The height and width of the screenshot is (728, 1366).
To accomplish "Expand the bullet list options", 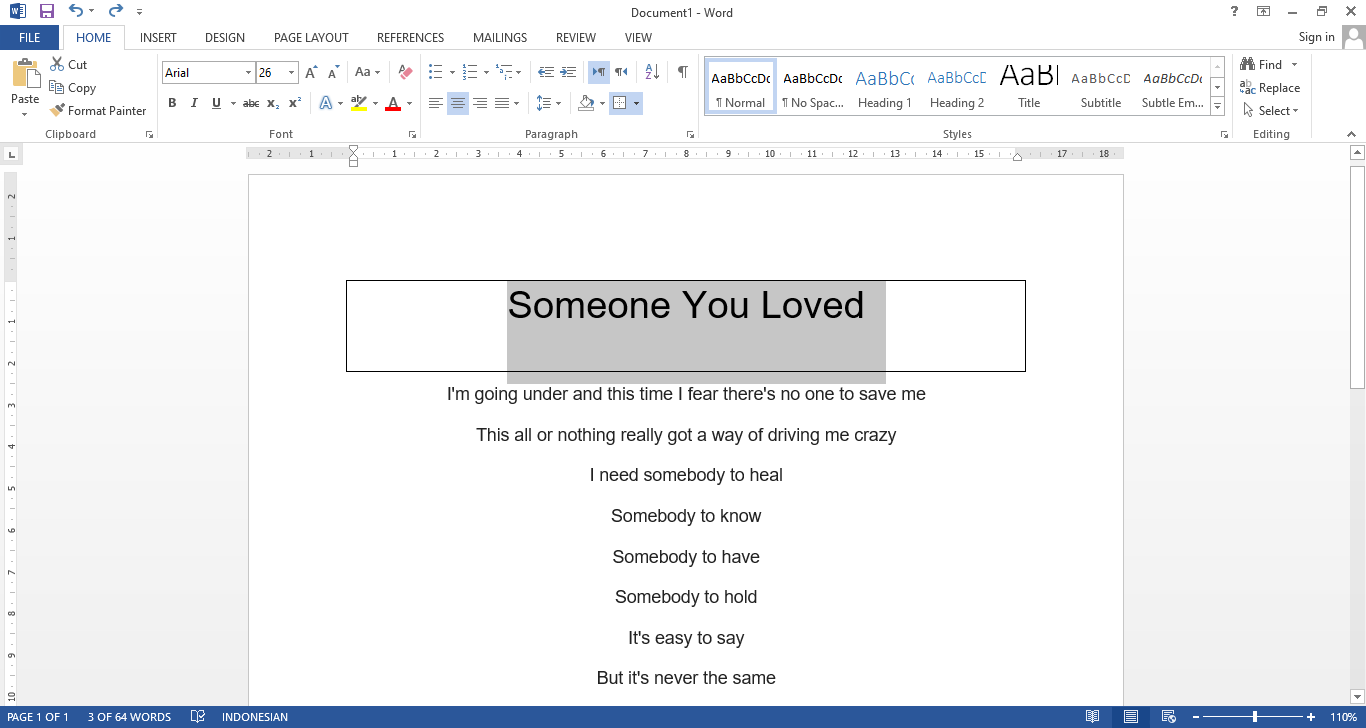I will coord(452,72).
